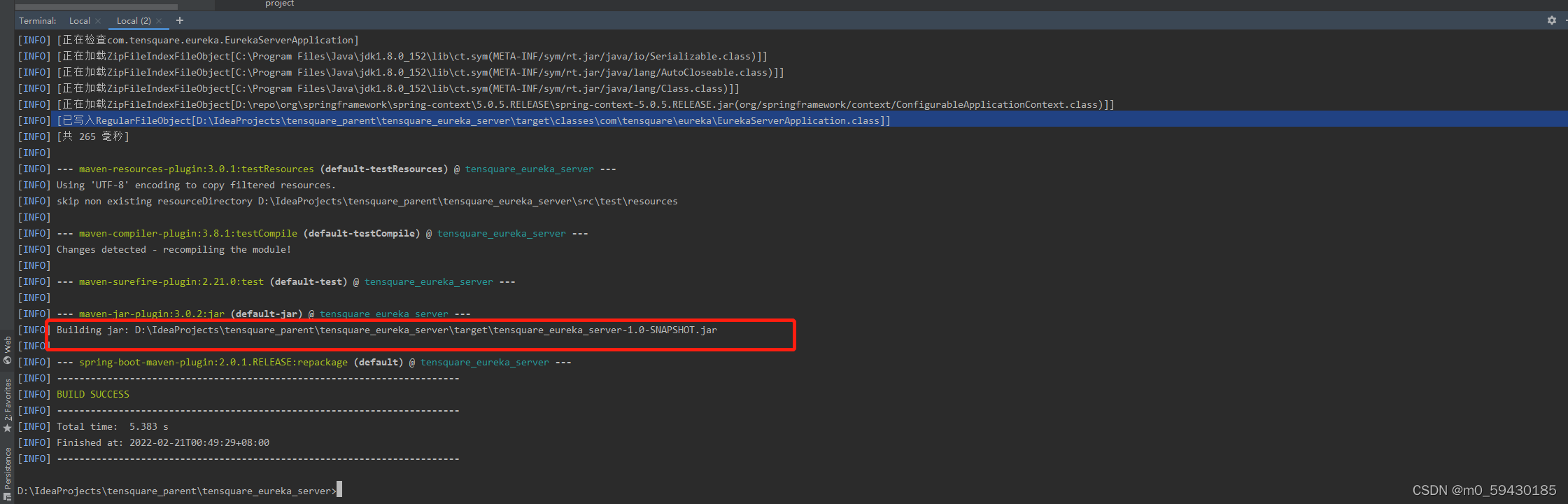Click the maven-jar-plugin:3.0.2:jar line

click(264, 314)
